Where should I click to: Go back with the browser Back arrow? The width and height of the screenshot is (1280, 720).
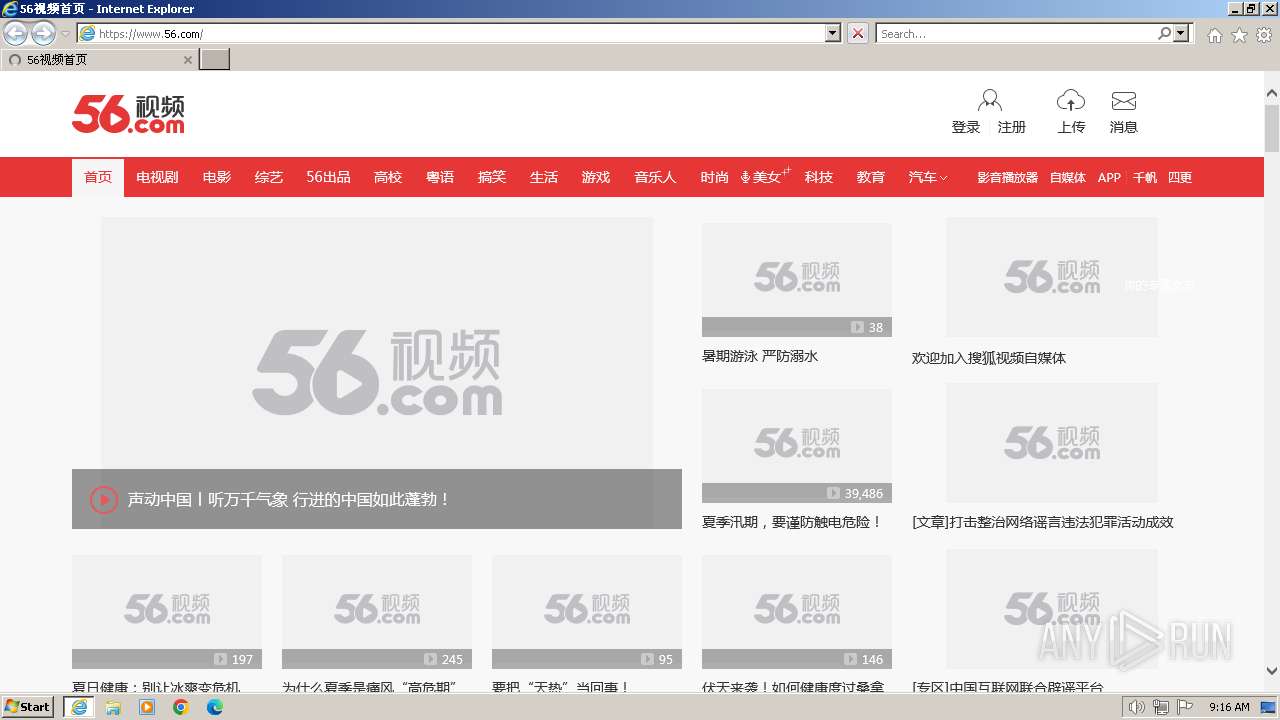coord(16,33)
